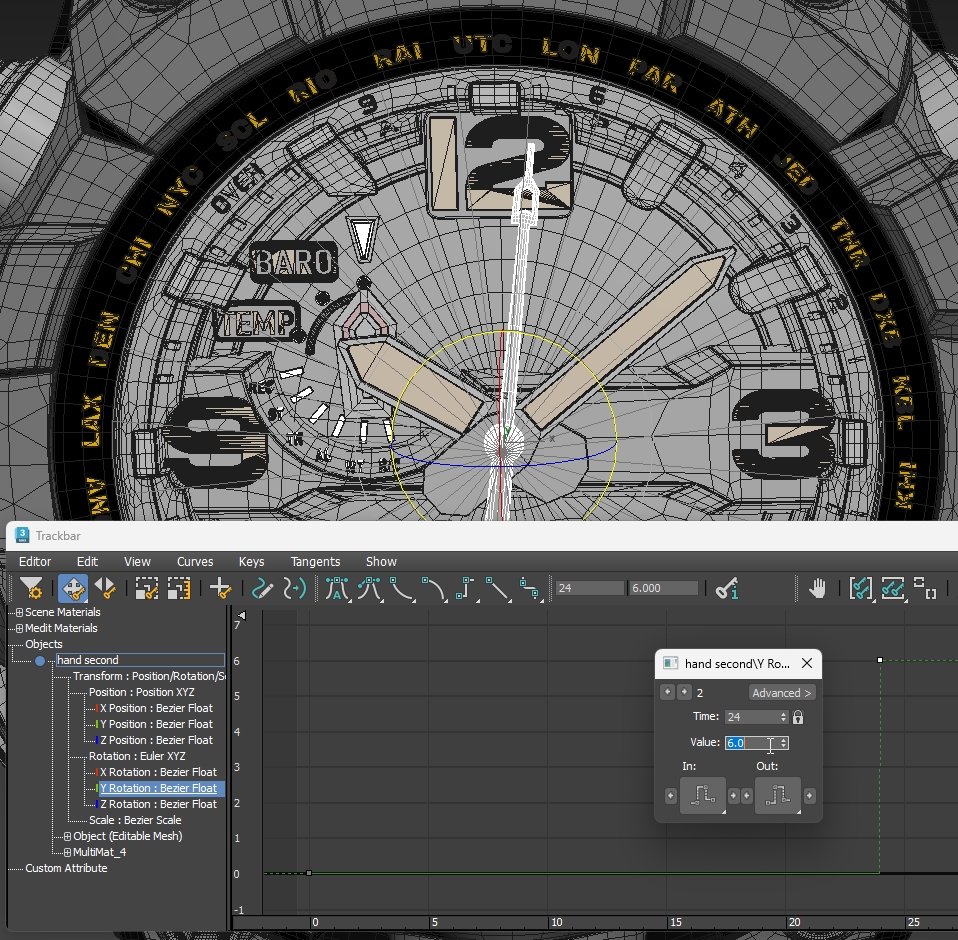The image size is (958, 940).
Task: Select the curve key at frame 0
Action: coord(309,873)
